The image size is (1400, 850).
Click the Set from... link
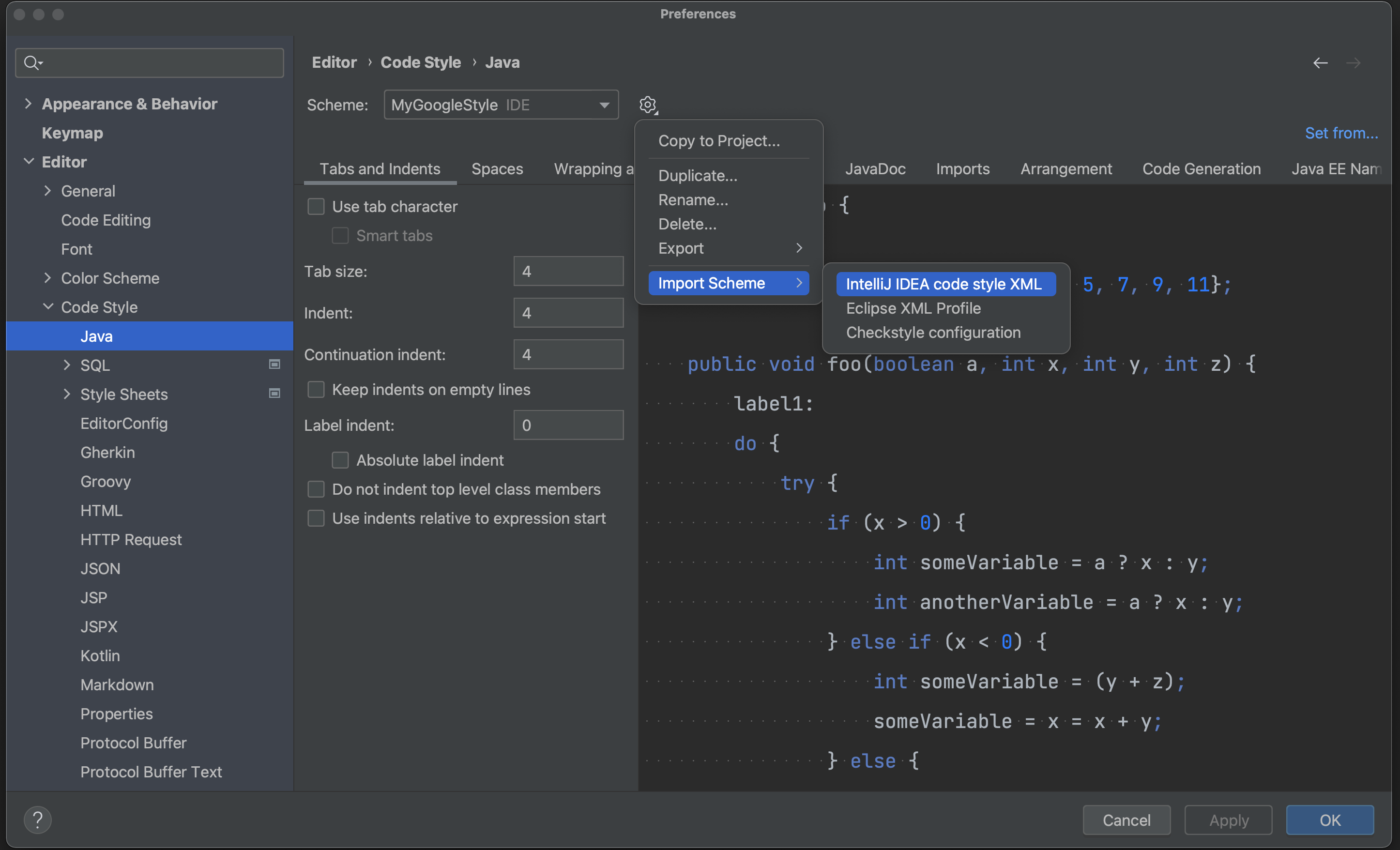tap(1341, 133)
